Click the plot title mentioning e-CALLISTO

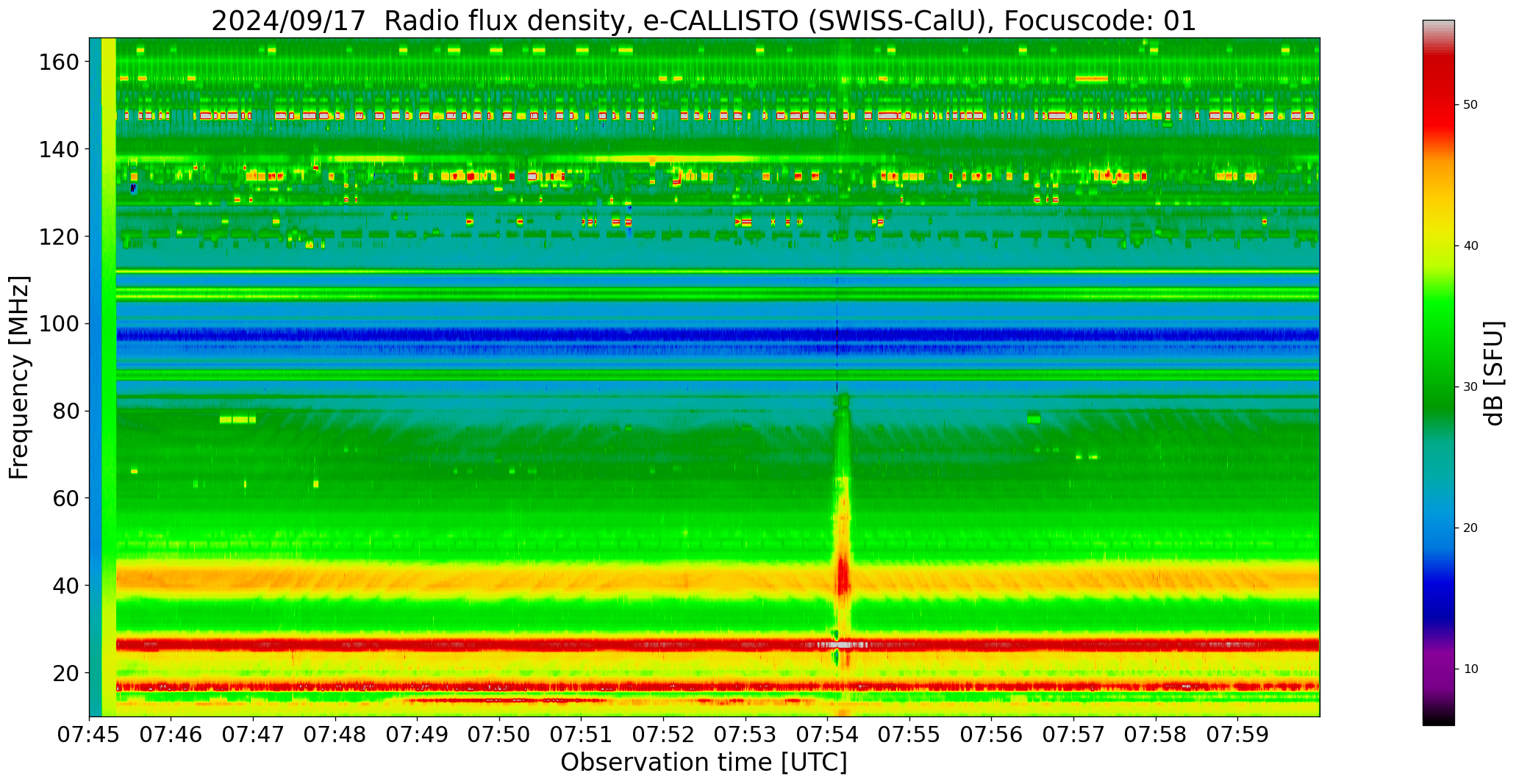coord(704,21)
